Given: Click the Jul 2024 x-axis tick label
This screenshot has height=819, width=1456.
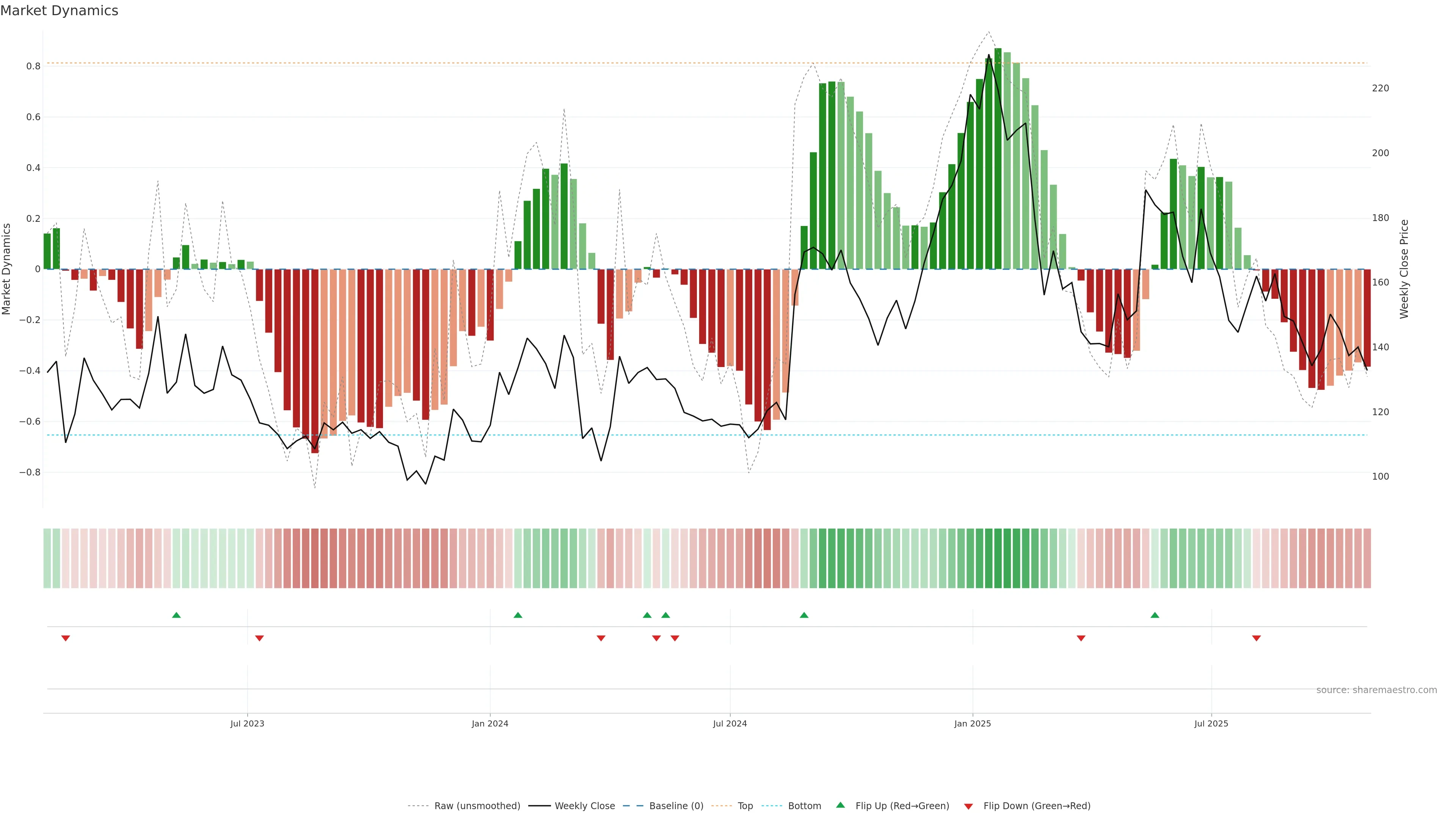Looking at the screenshot, I should 730,723.
